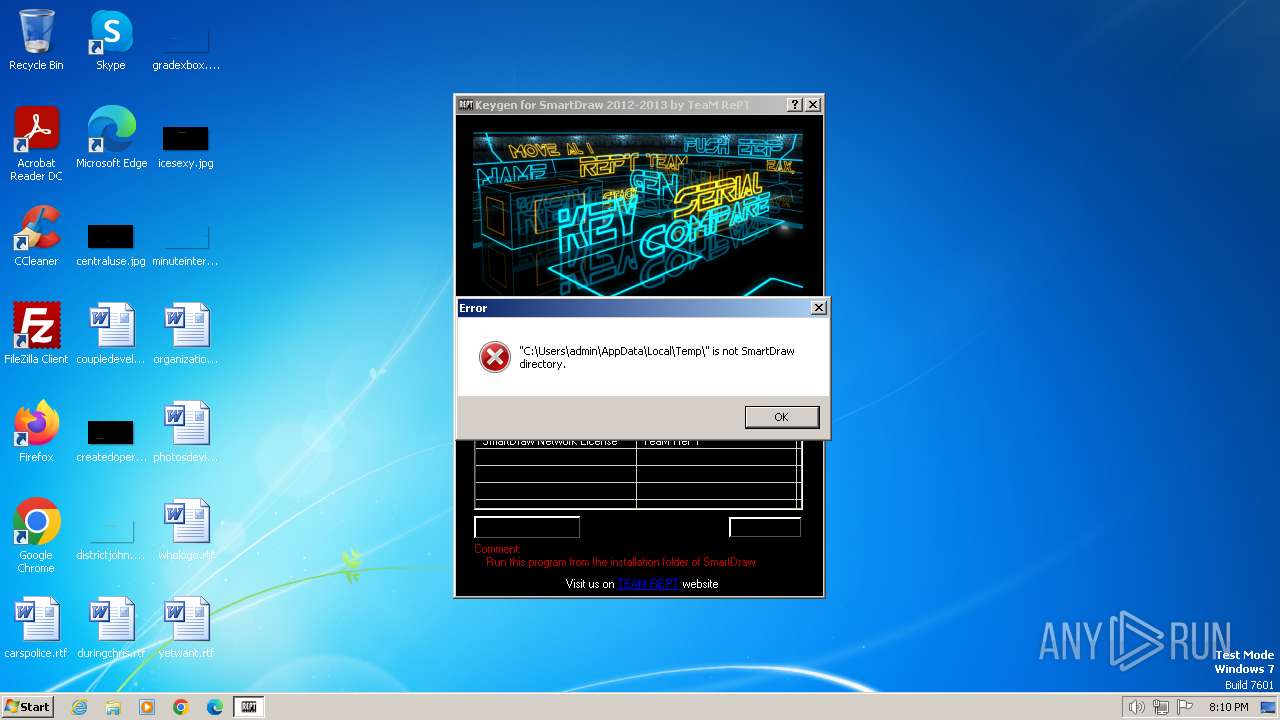Open Firefox desktop shortcut

(36, 433)
